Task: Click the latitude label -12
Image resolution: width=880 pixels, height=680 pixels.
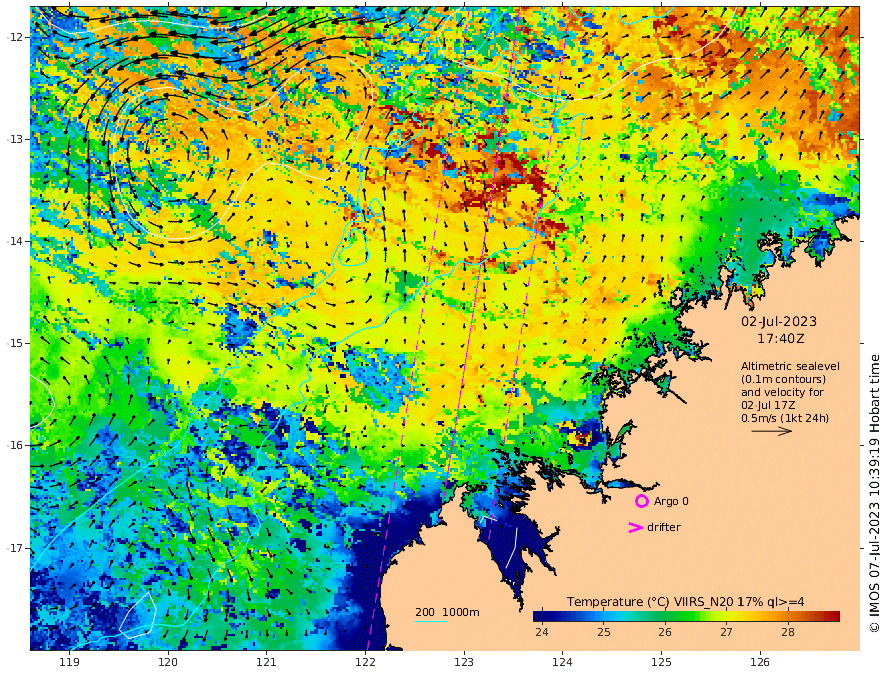Action: [x=15, y=37]
